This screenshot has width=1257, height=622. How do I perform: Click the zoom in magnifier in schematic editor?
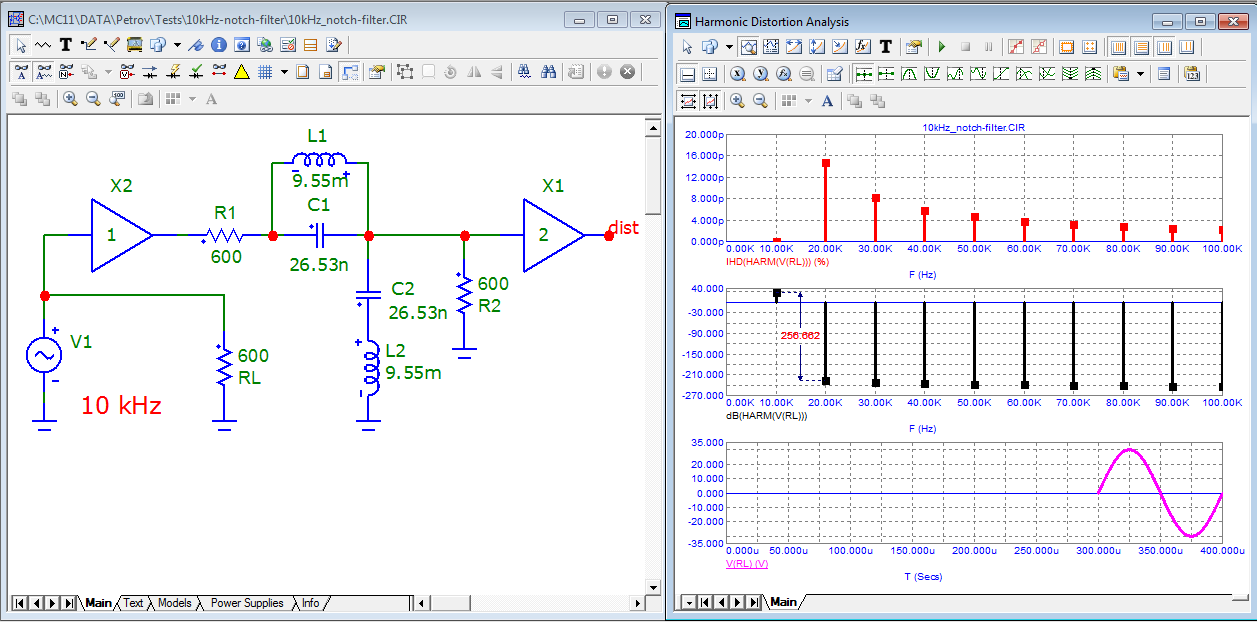pyautogui.click(x=70, y=99)
